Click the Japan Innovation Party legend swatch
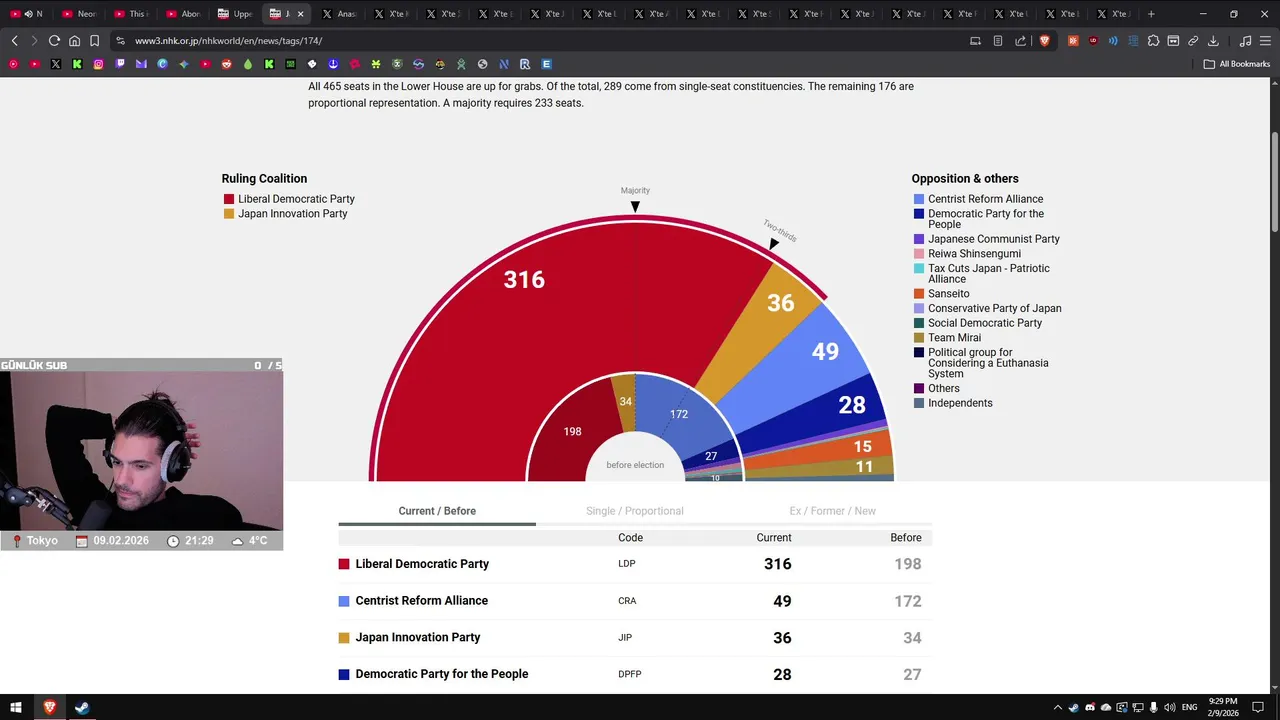1280x720 pixels. pos(229,214)
